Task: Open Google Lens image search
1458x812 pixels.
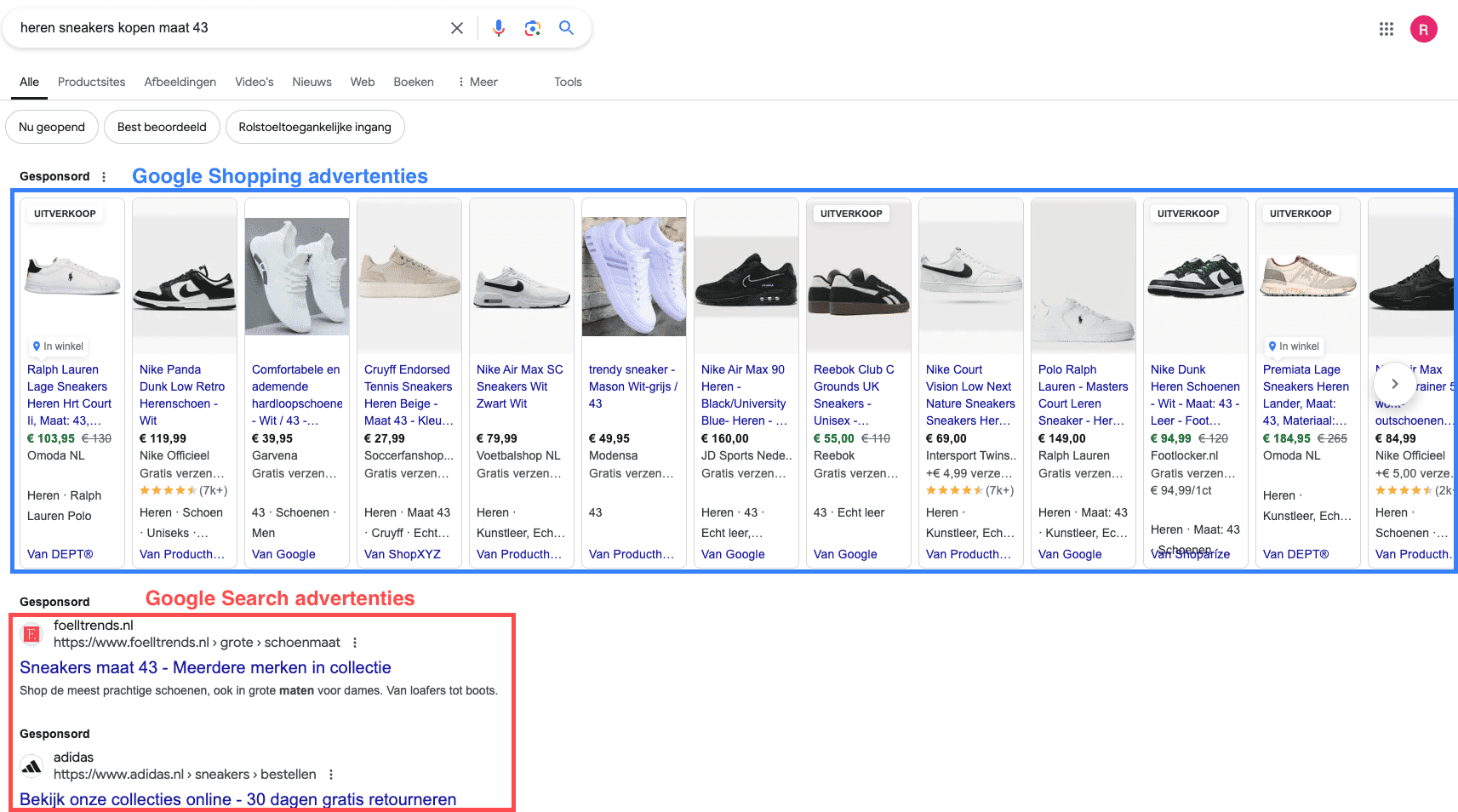Action: tap(533, 28)
